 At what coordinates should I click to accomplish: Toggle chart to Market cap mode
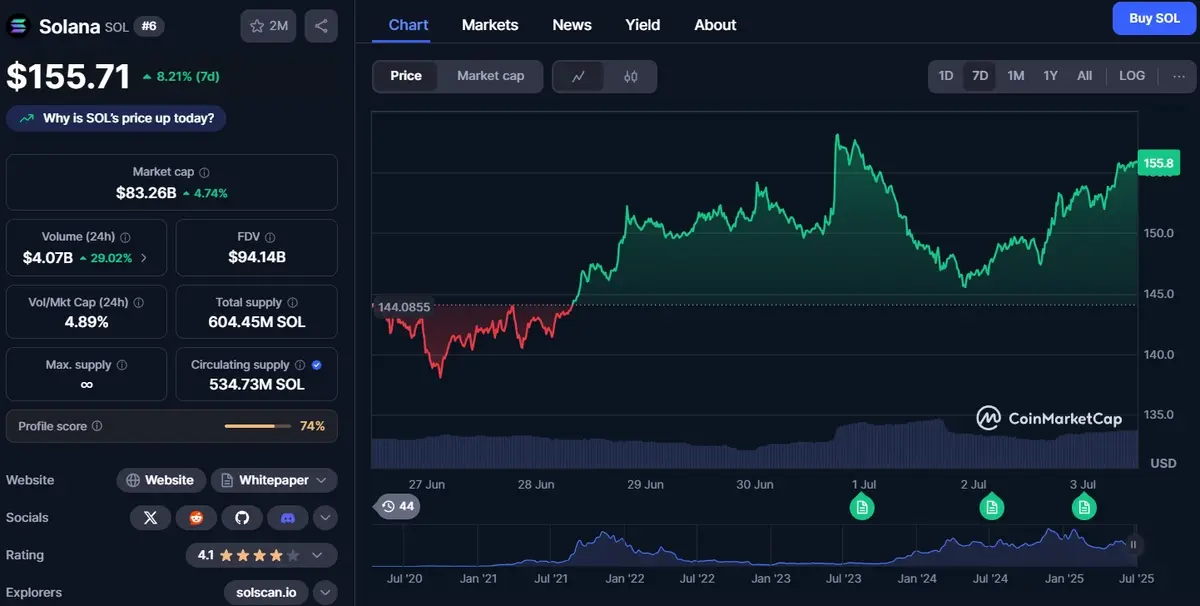pyautogui.click(x=490, y=76)
